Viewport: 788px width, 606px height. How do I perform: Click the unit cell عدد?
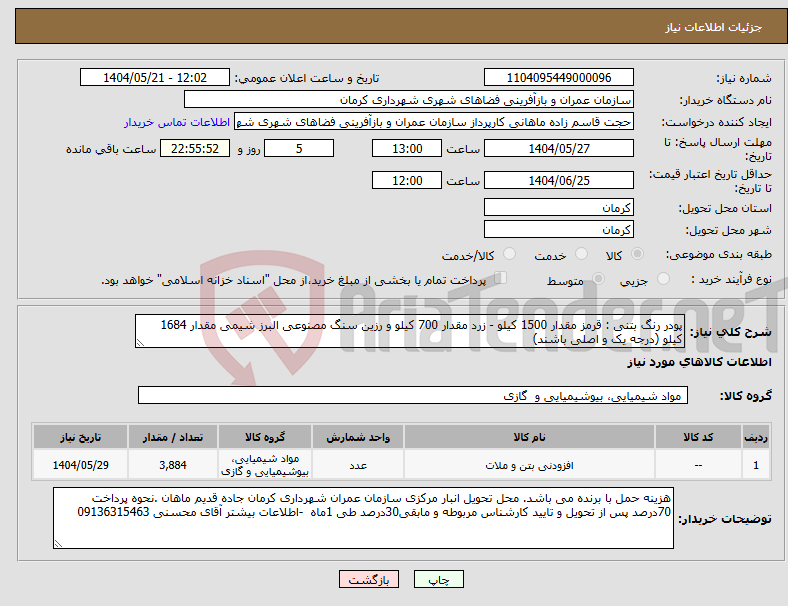[358, 465]
